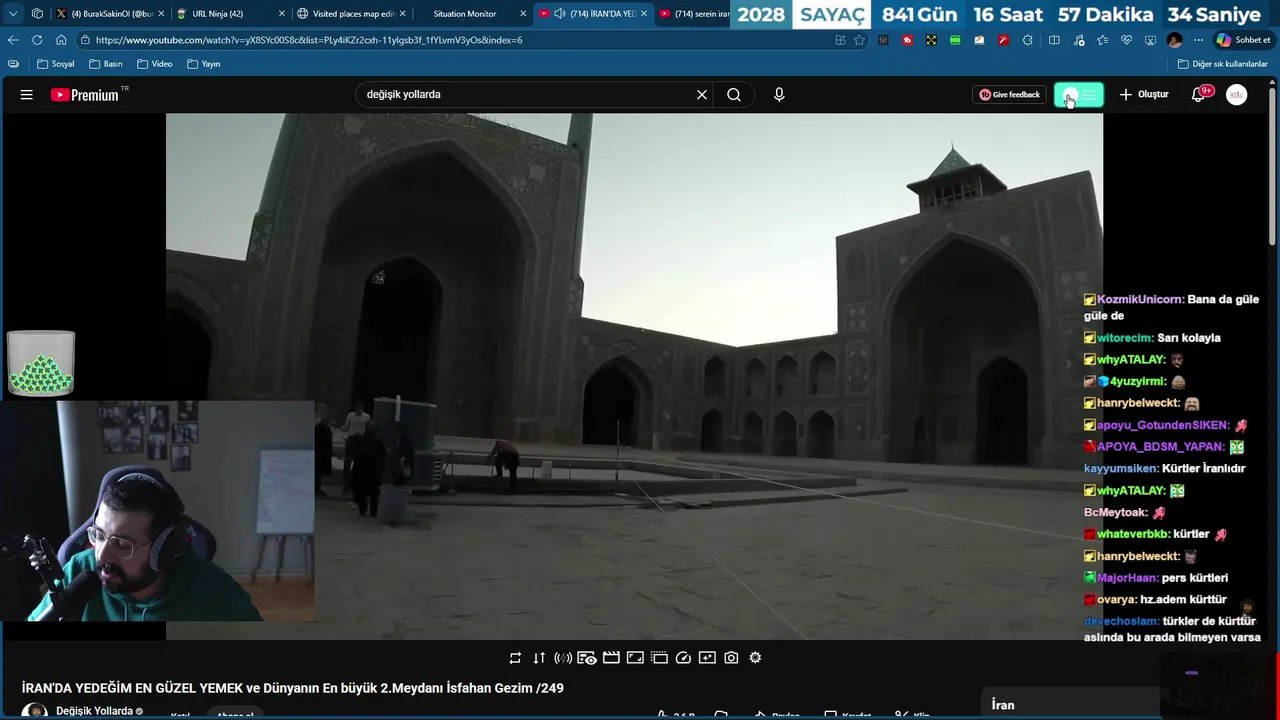The image size is (1280, 720).
Task: Open the workspaces icon in tab bar
Action: tap(37, 14)
